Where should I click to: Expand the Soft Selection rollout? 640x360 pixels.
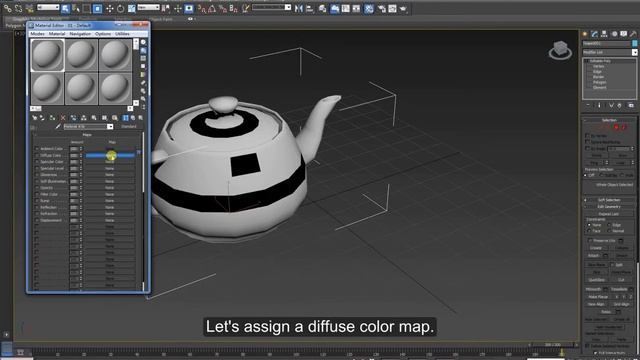tap(609, 200)
